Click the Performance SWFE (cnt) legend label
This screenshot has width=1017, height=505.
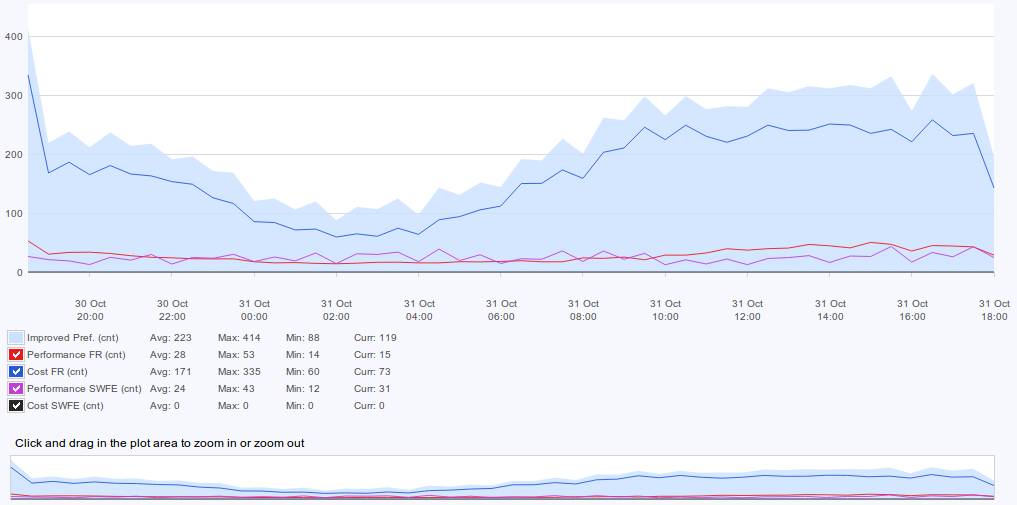84,388
